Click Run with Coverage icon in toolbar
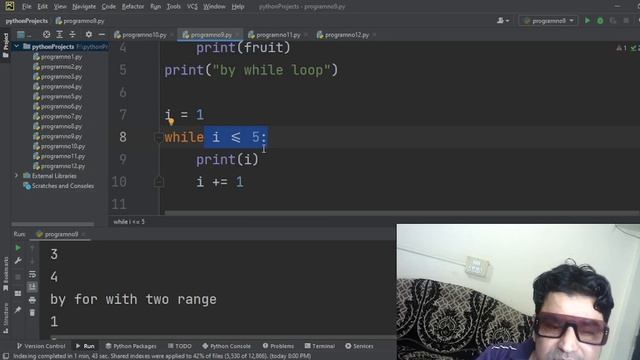The height and width of the screenshot is (360, 640). point(613,20)
